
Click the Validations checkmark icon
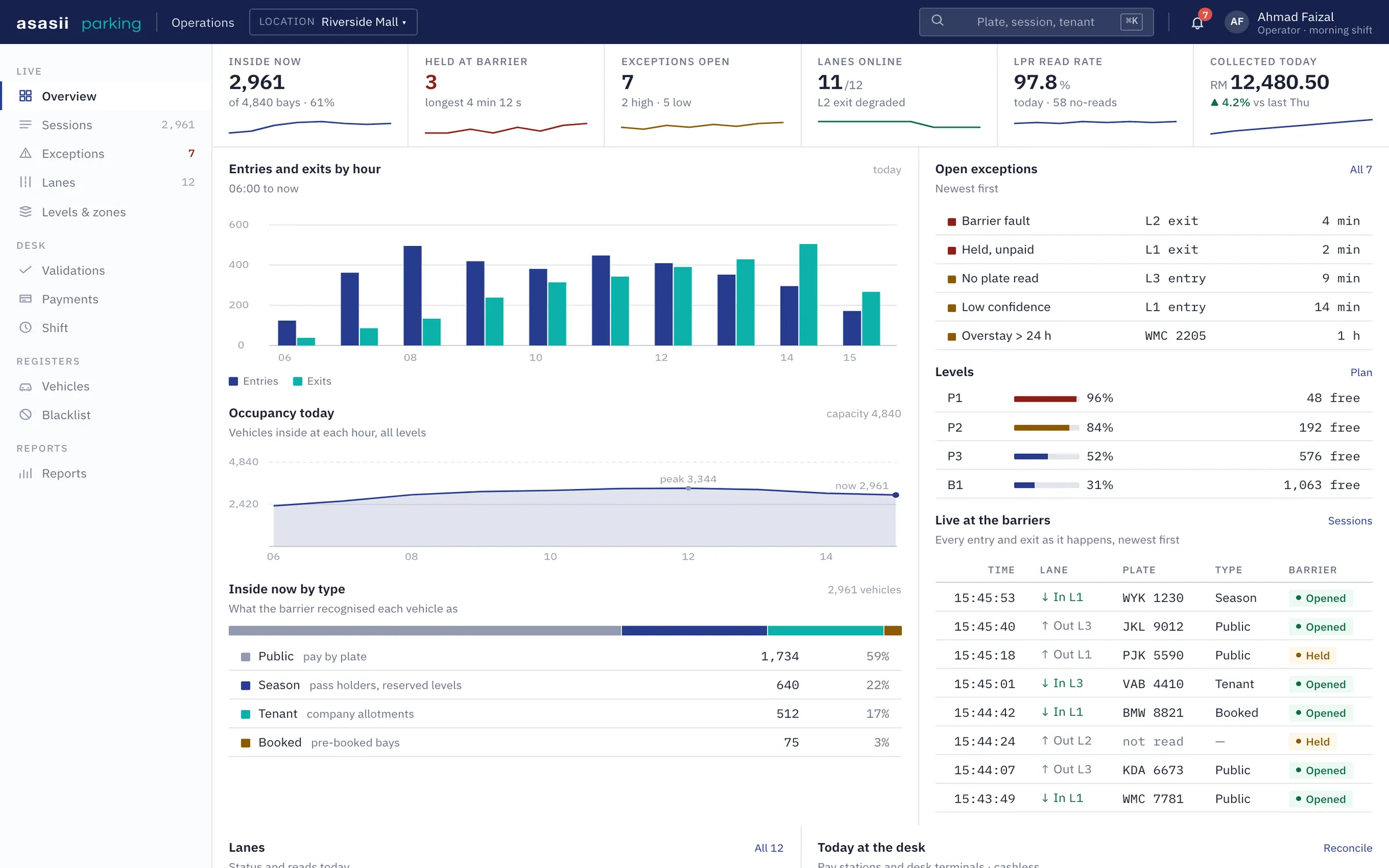coord(25,270)
